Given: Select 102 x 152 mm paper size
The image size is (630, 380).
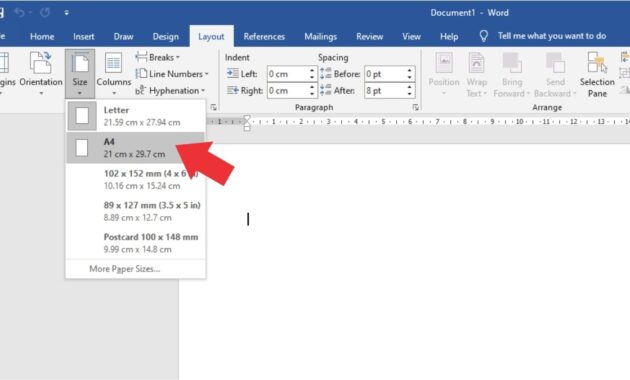Looking at the screenshot, I should (x=136, y=180).
